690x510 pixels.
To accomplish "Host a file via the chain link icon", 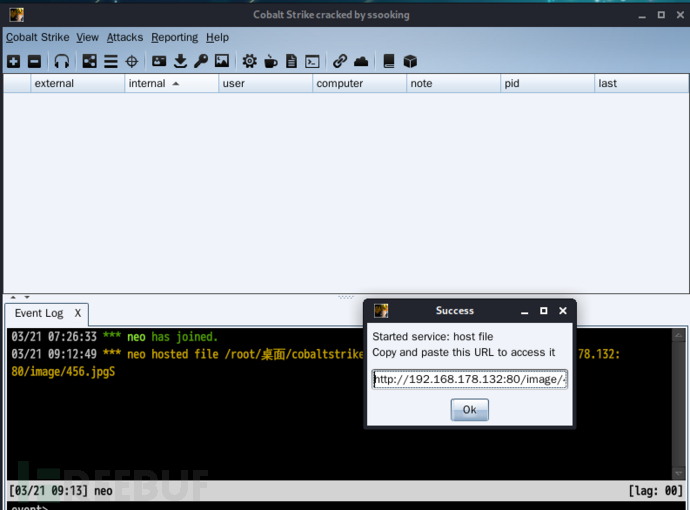I will coord(340,61).
